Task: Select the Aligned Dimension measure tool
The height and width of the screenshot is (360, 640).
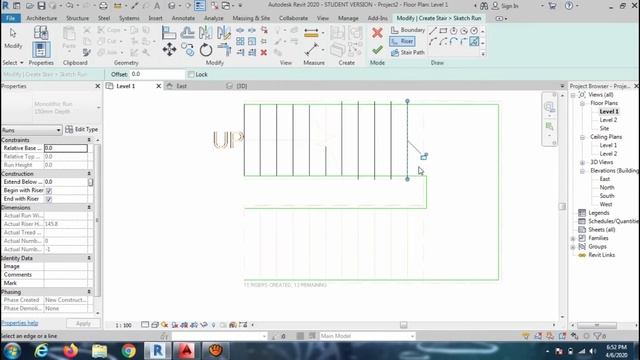Action: point(311,33)
